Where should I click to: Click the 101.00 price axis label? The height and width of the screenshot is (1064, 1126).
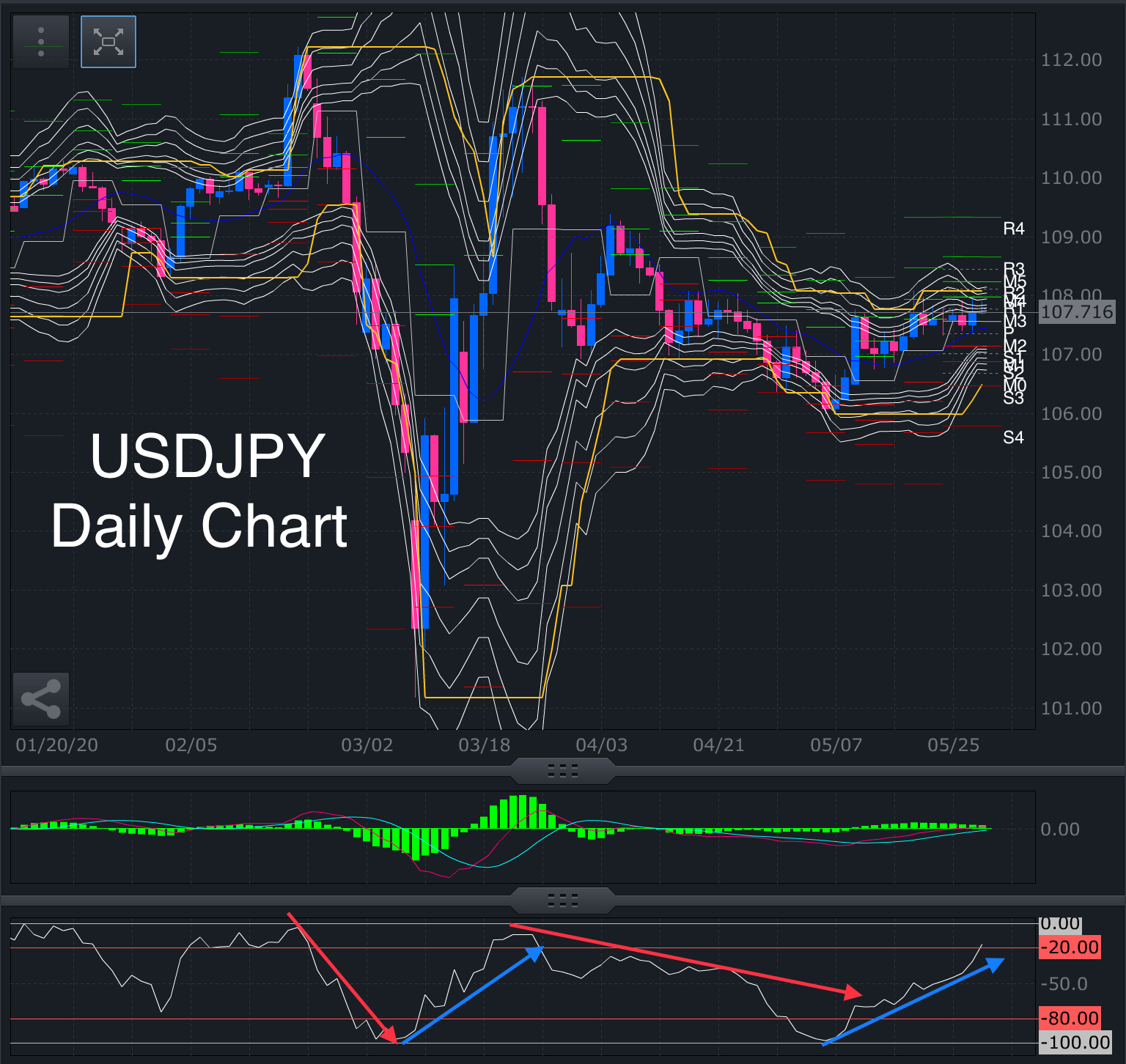pos(1071,709)
